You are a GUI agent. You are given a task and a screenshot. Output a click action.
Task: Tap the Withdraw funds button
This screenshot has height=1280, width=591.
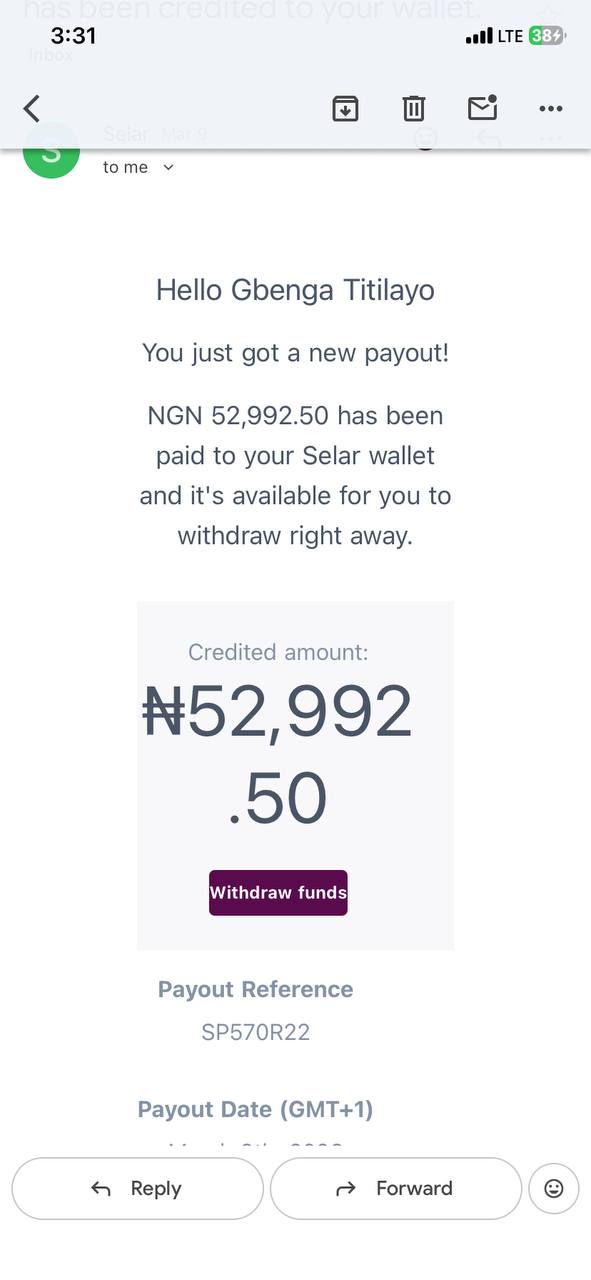278,892
